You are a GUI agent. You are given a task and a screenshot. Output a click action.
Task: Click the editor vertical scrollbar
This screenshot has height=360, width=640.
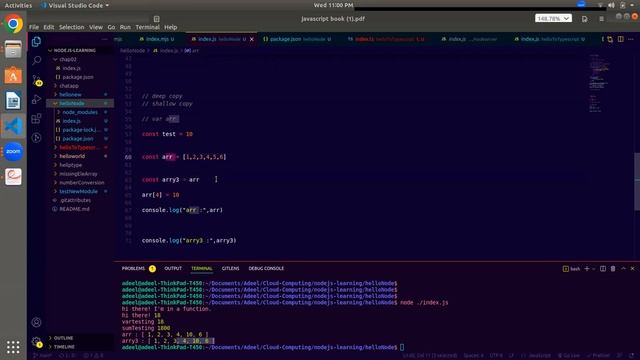(637, 182)
